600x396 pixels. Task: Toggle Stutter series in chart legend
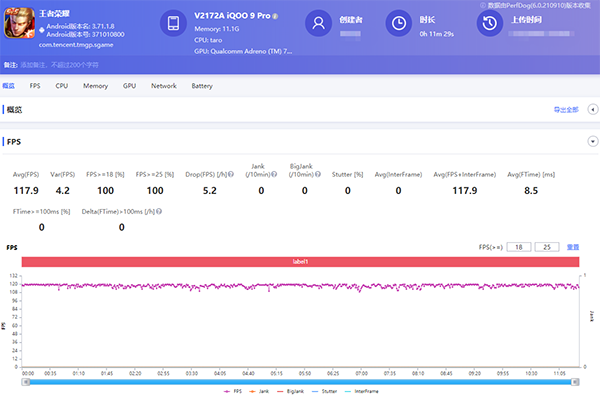[x=324, y=391]
